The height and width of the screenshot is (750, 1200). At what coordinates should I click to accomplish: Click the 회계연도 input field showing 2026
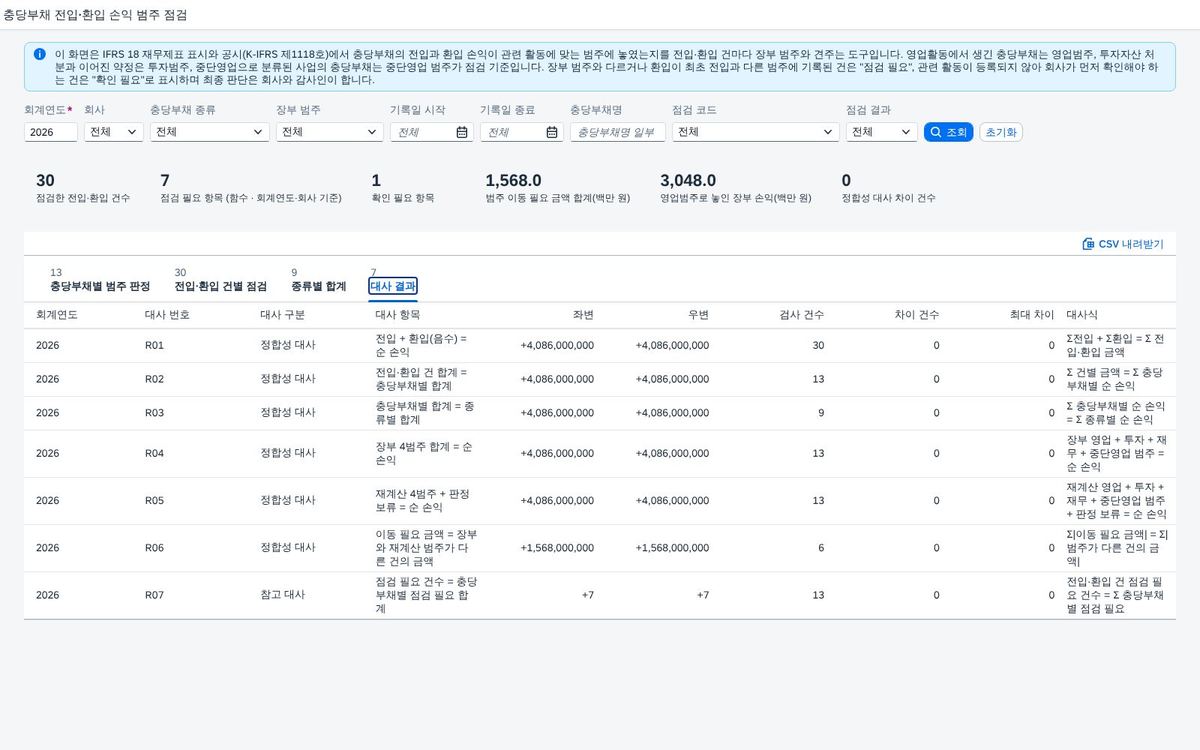click(51, 132)
